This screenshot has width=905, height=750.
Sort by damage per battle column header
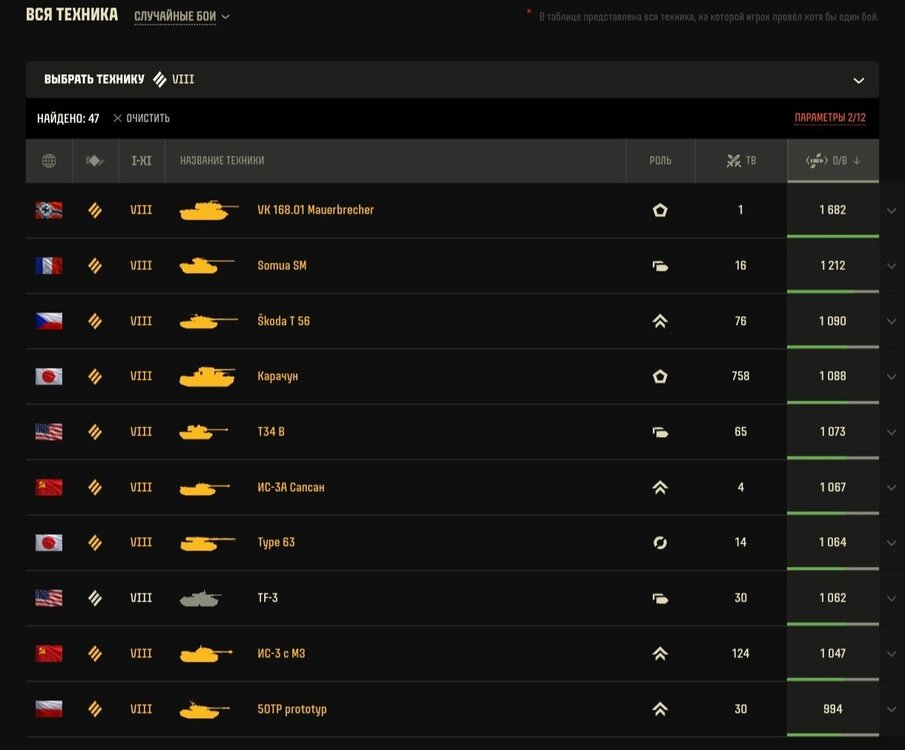pos(833,161)
